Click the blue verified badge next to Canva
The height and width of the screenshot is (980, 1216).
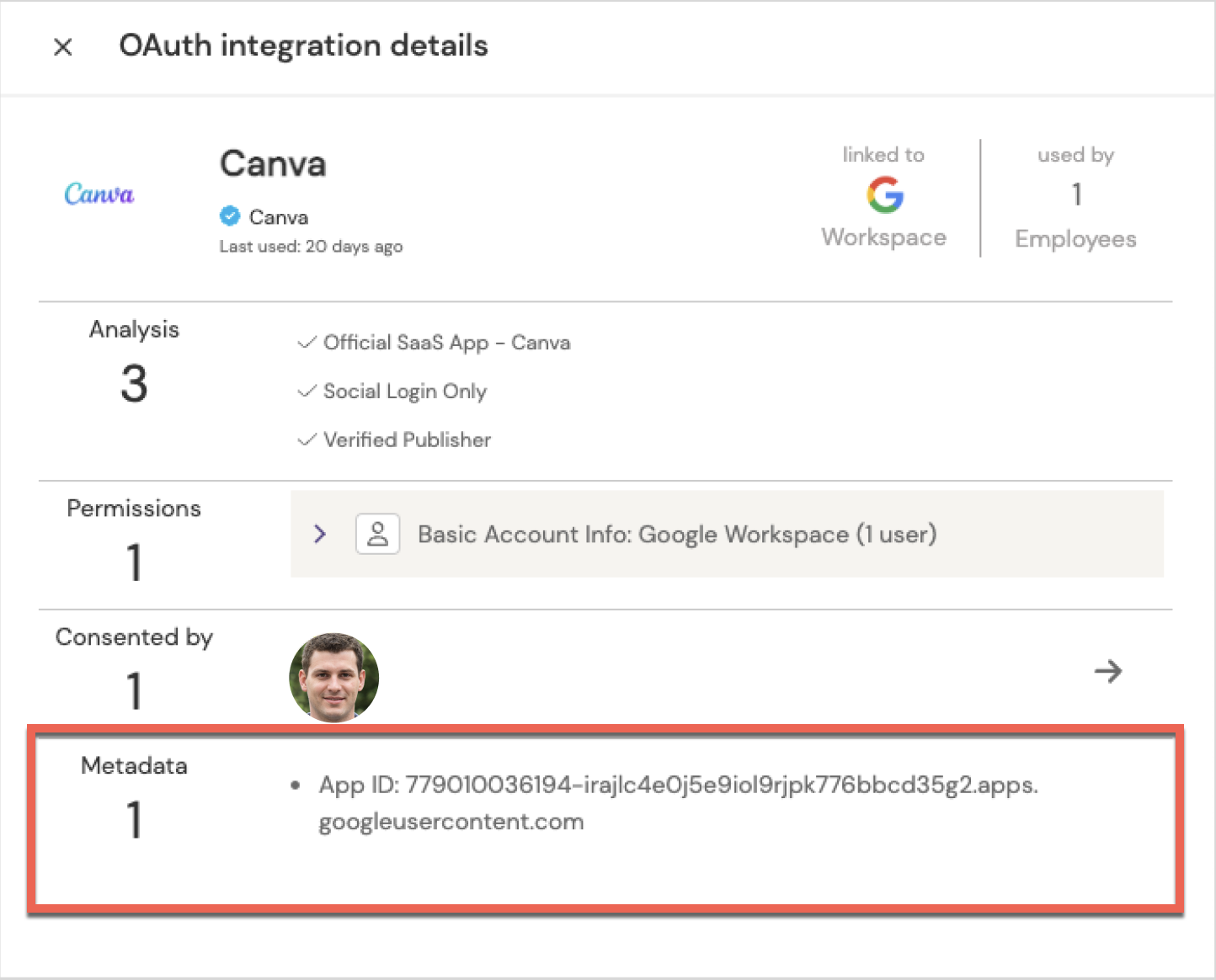click(229, 216)
